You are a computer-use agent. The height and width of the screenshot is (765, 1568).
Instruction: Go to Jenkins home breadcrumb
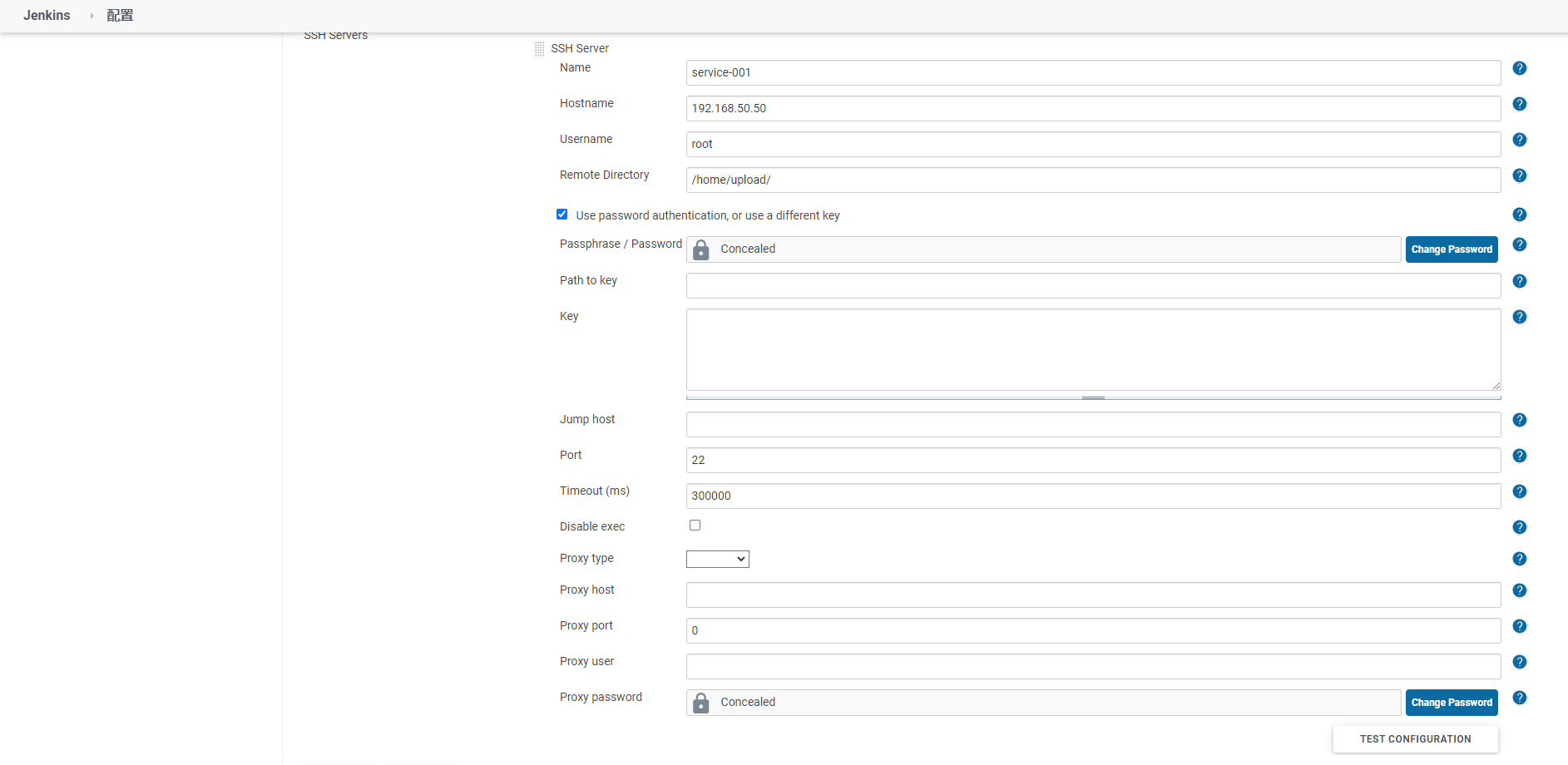(x=47, y=16)
